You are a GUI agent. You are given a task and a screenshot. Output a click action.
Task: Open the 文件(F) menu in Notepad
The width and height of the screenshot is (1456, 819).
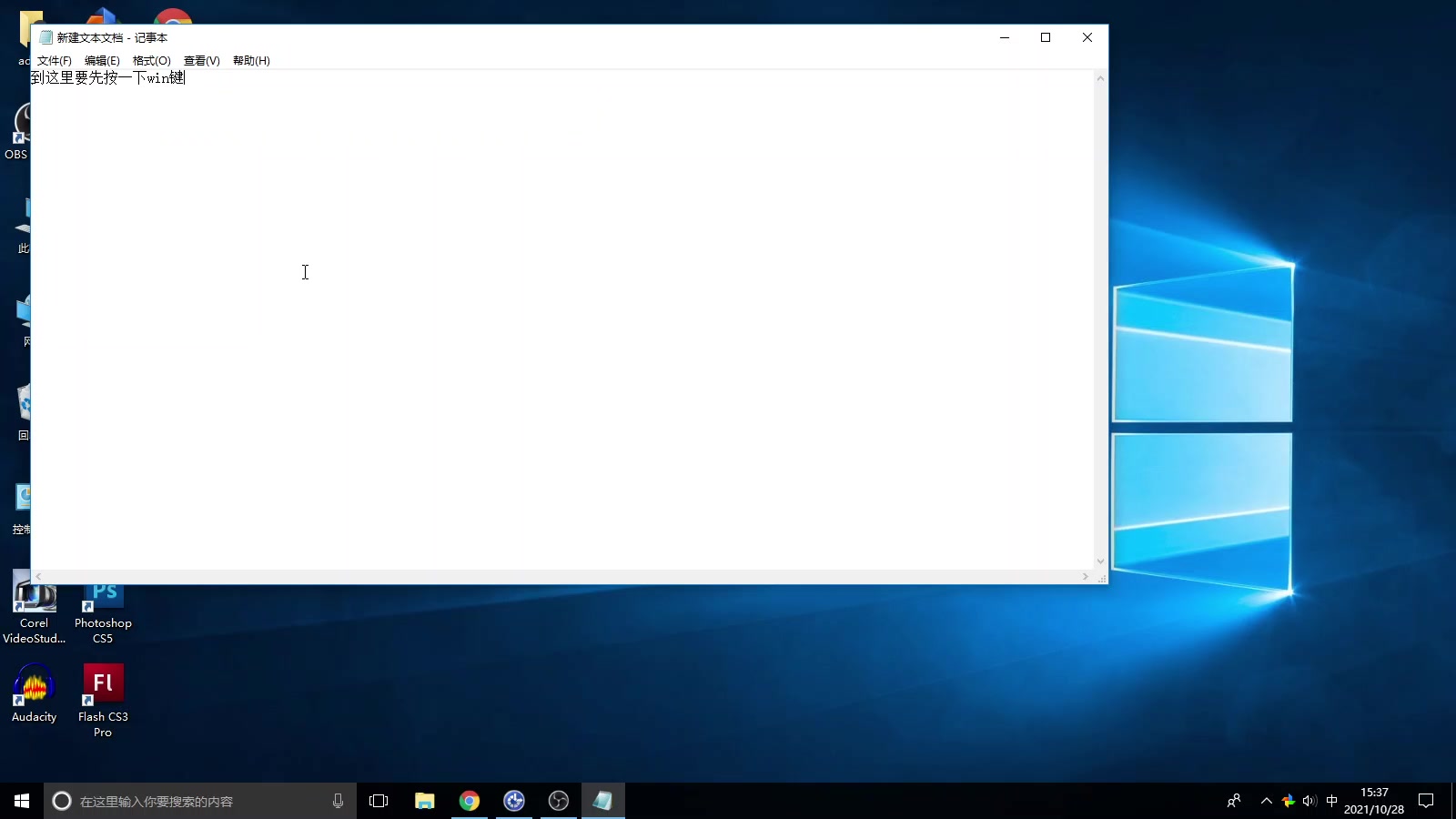[54, 61]
